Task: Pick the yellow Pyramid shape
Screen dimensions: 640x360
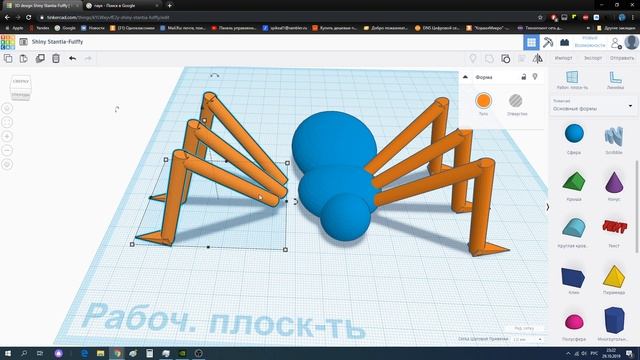Action: [x=613, y=276]
